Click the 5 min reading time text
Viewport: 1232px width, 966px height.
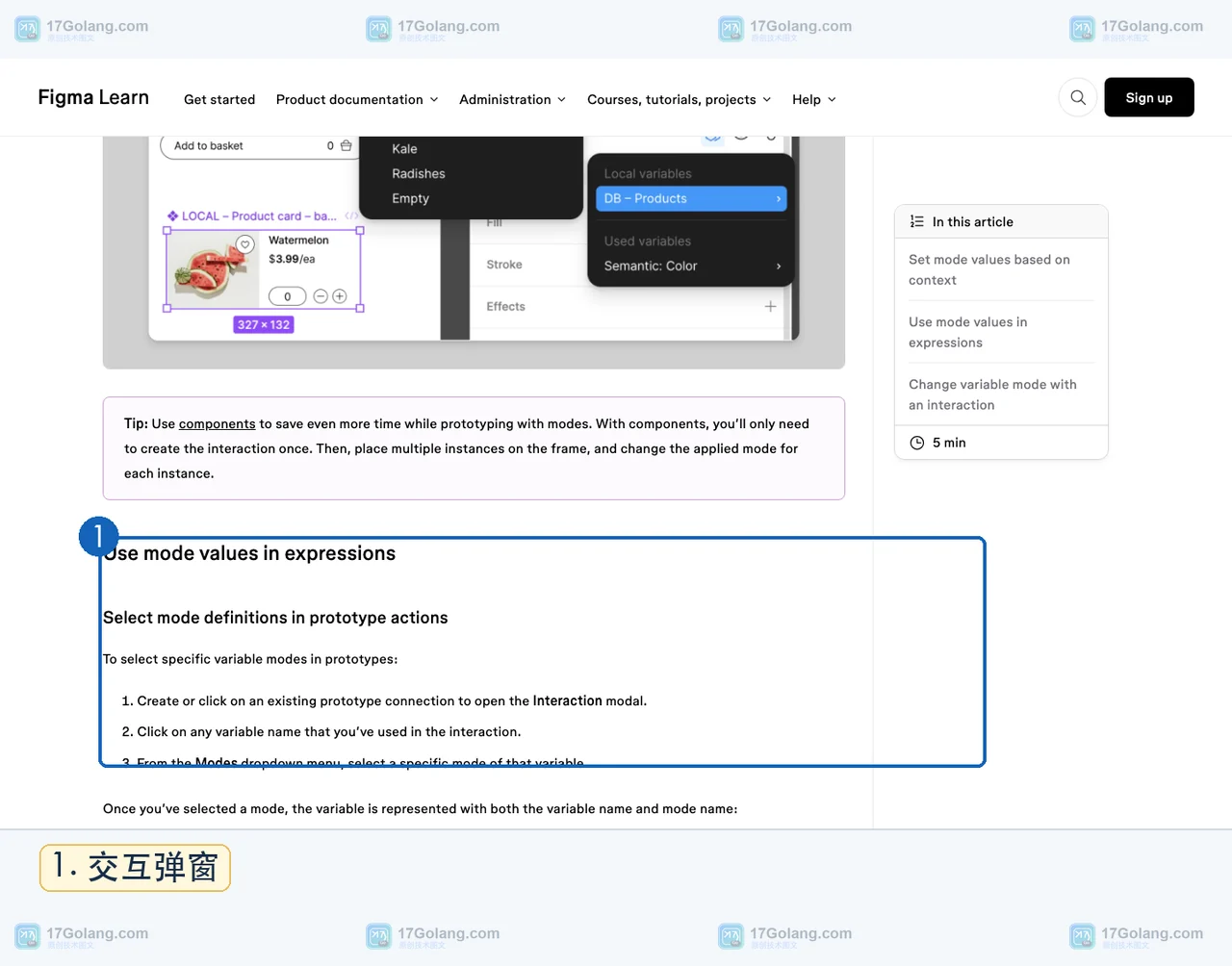(949, 443)
